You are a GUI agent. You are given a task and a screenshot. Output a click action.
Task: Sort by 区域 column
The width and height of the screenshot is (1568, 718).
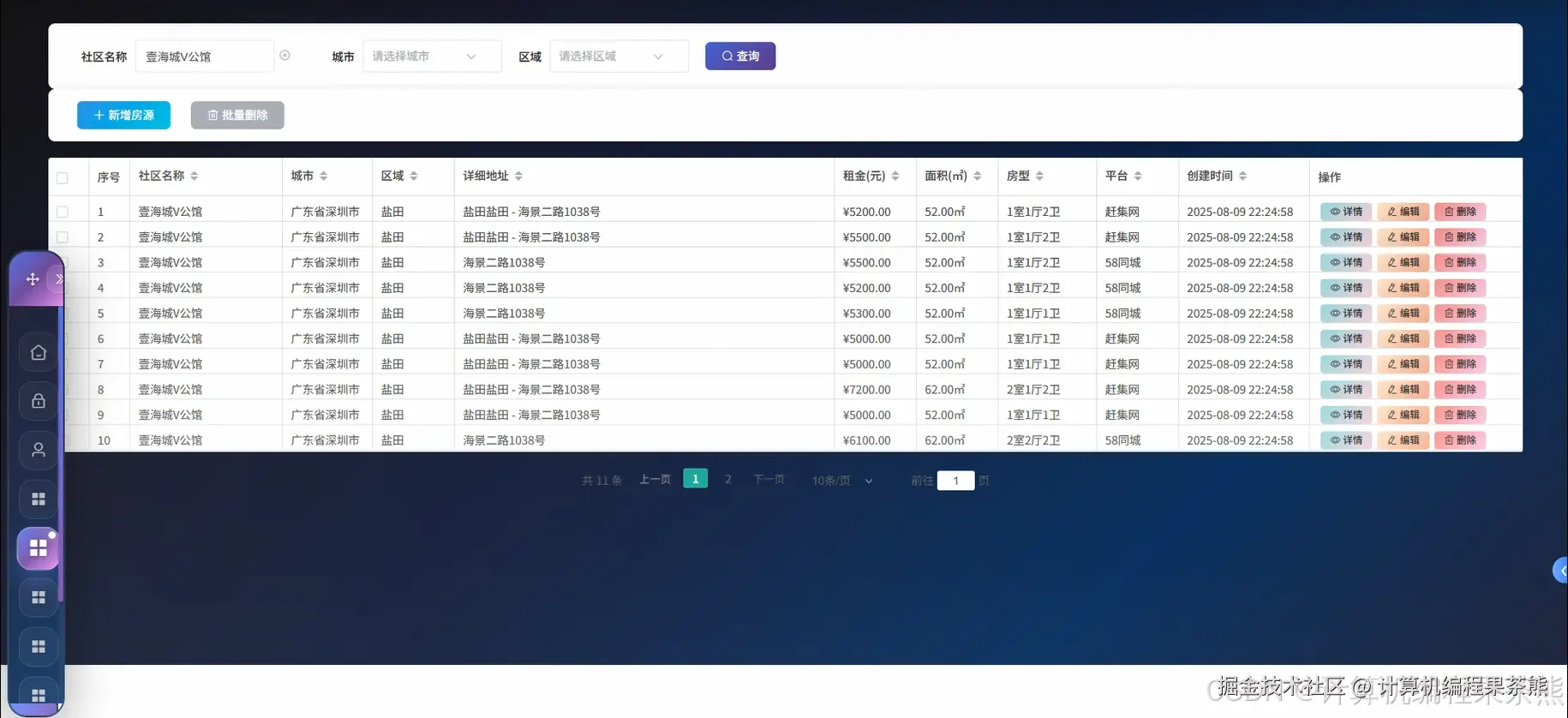(414, 176)
